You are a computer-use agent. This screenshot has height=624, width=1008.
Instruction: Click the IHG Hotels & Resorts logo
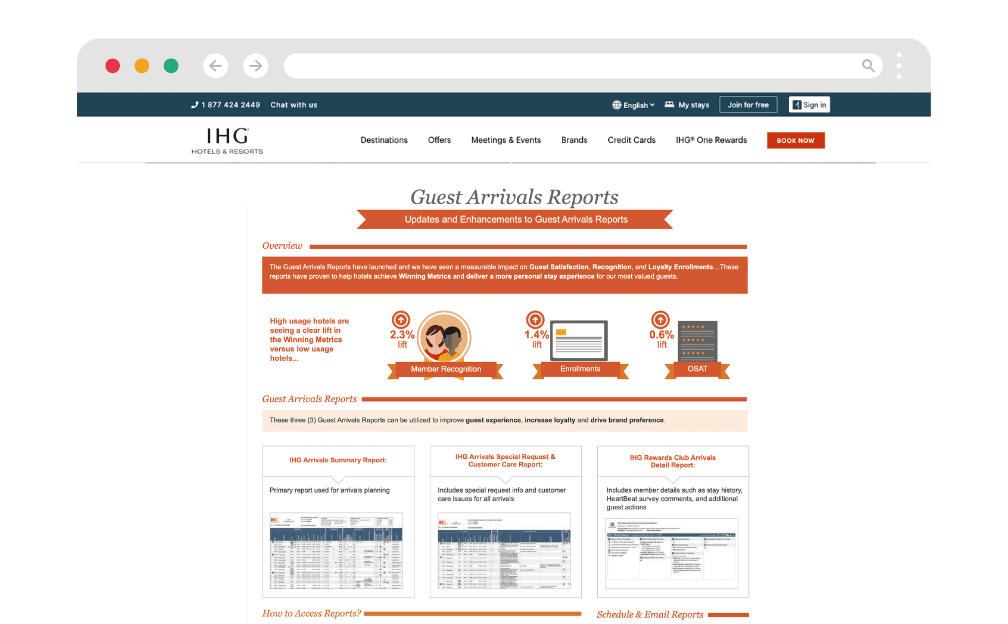tap(227, 141)
